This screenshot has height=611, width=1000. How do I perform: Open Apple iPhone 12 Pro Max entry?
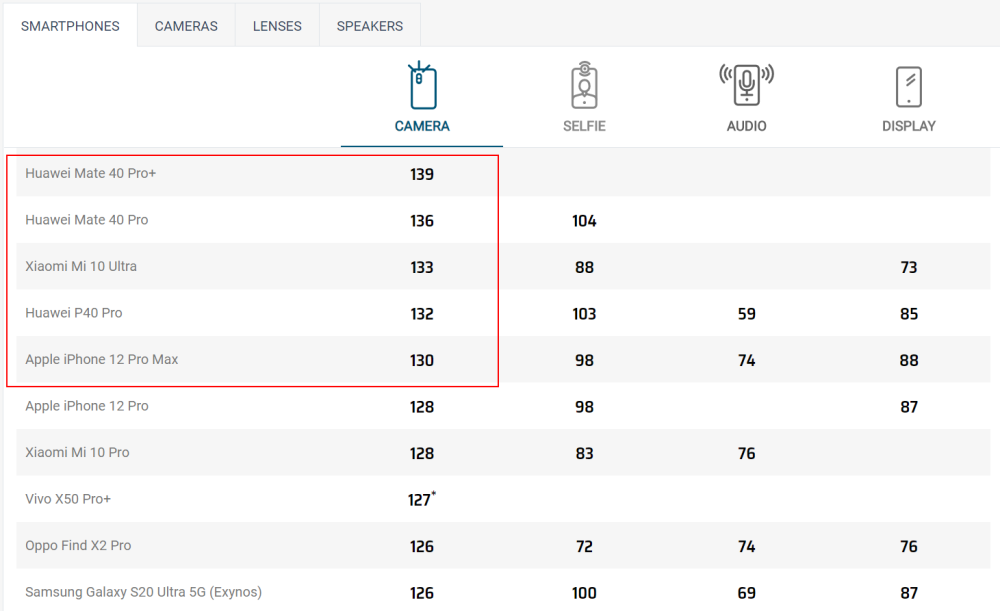click(x=102, y=360)
